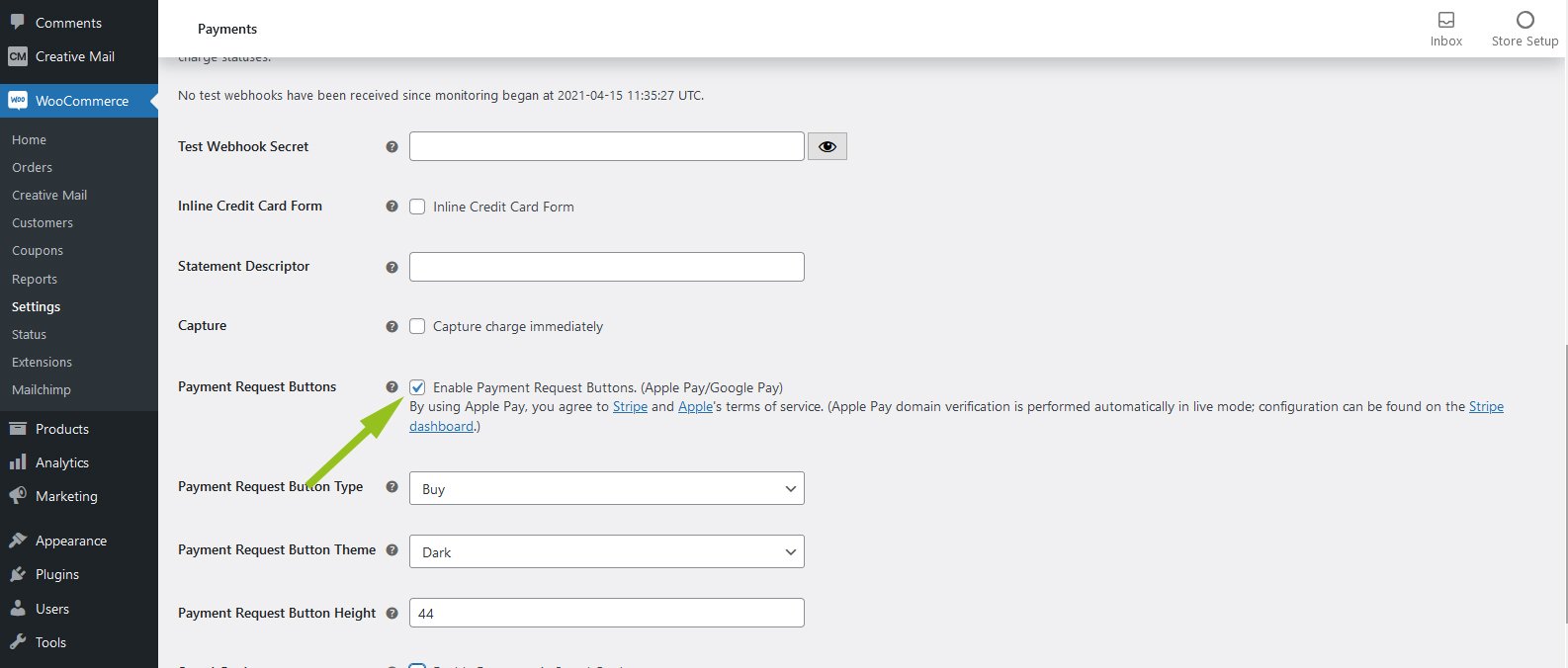Click the Inbox icon in top bar

pyautogui.click(x=1445, y=20)
